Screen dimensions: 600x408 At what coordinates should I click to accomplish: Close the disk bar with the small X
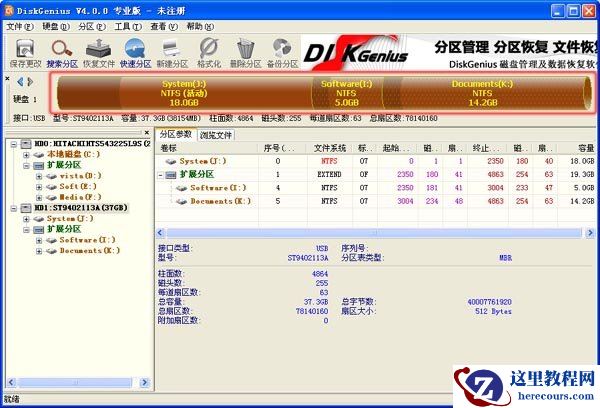click(7, 78)
